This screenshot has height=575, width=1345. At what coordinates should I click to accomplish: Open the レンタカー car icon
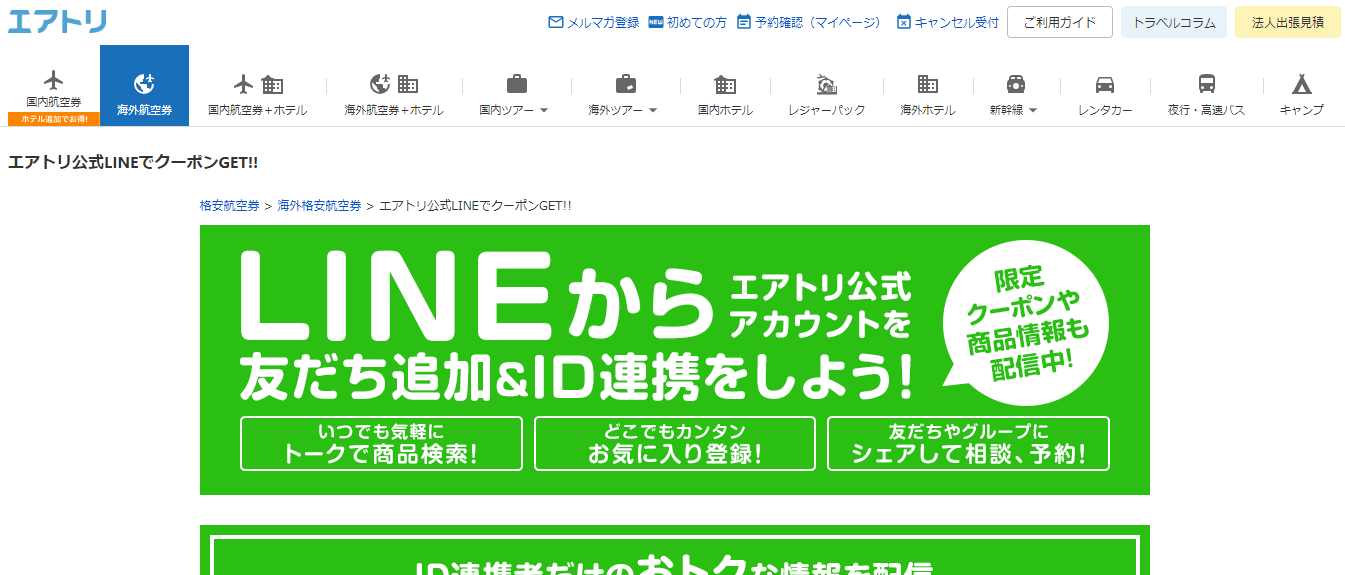[x=1105, y=85]
